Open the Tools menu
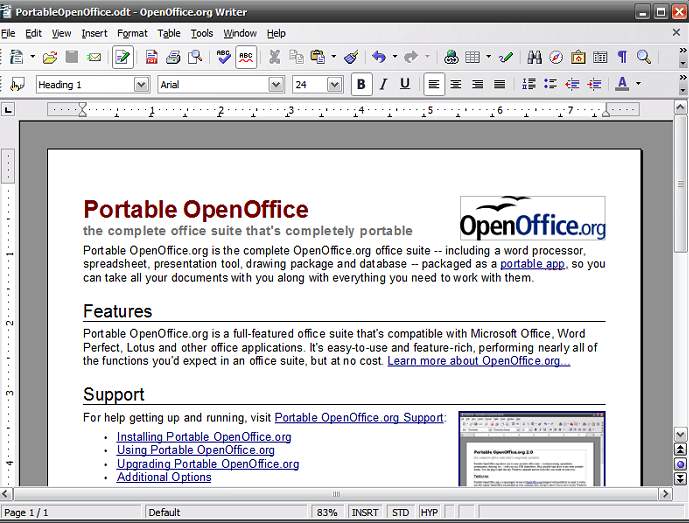 (x=202, y=33)
